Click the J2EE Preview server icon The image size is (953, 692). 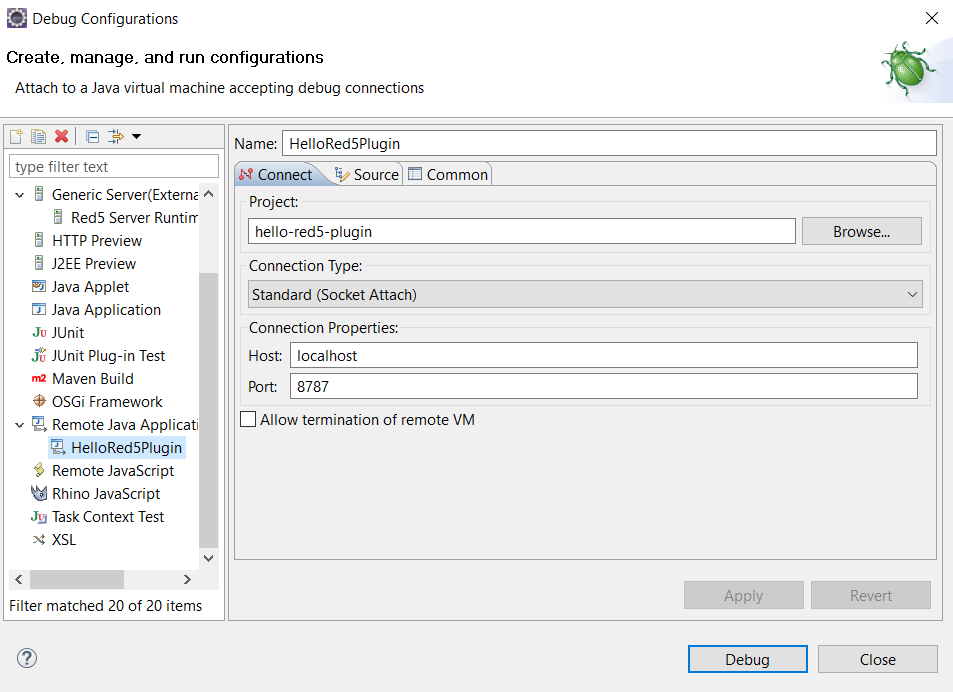(39, 264)
